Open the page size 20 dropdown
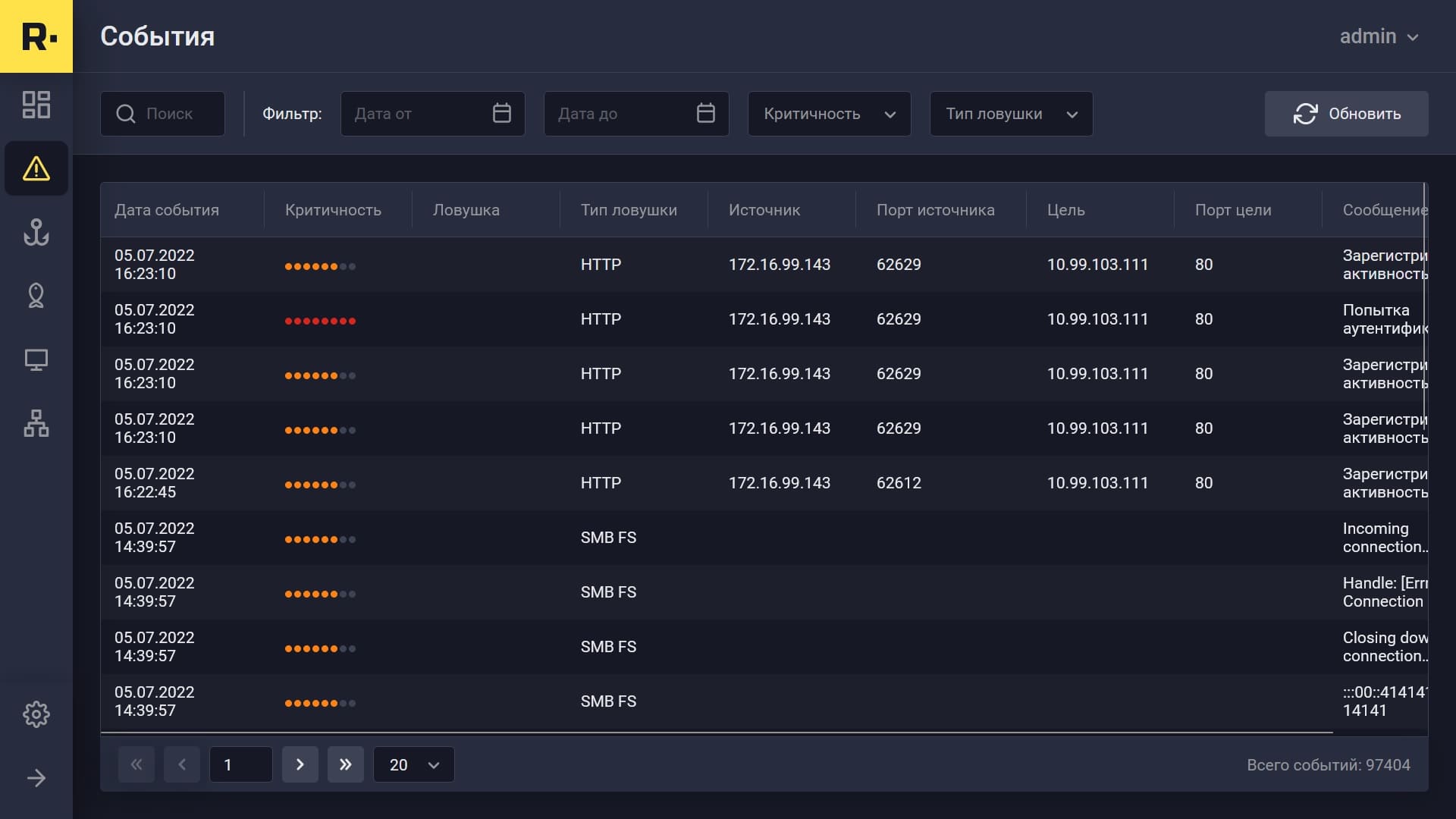The height and width of the screenshot is (819, 1456). [x=413, y=764]
